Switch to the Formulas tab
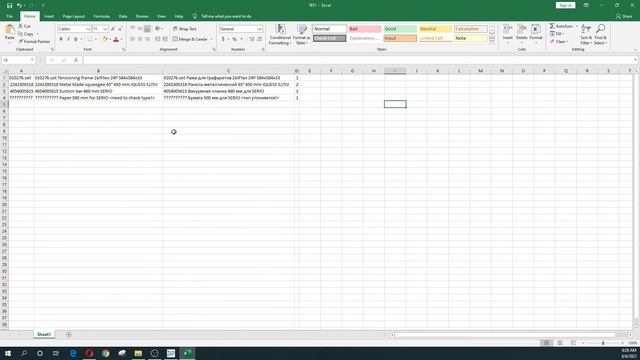The width and height of the screenshot is (640, 360). coord(102,16)
